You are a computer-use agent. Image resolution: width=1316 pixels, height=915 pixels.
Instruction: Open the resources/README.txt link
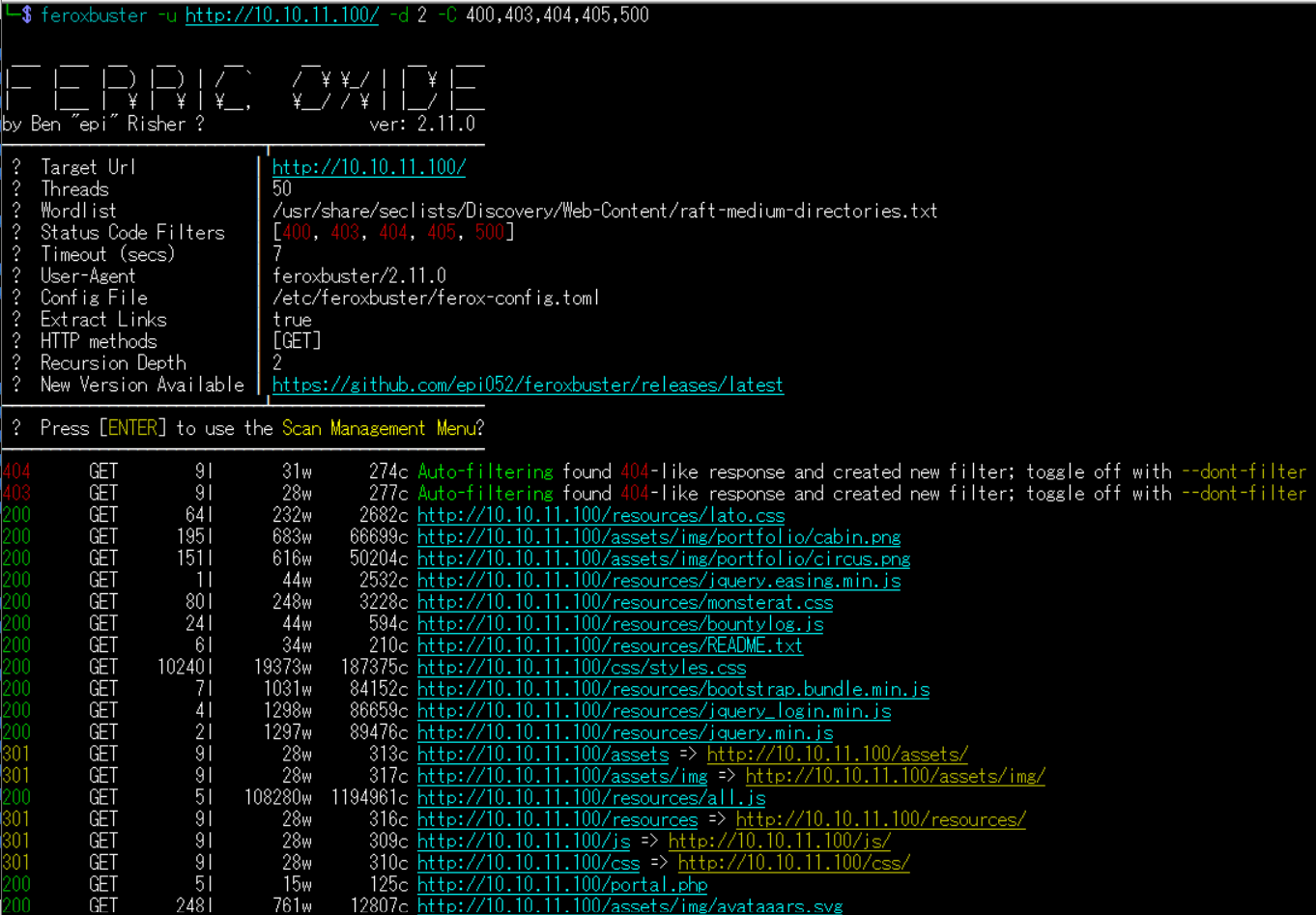pos(610,645)
